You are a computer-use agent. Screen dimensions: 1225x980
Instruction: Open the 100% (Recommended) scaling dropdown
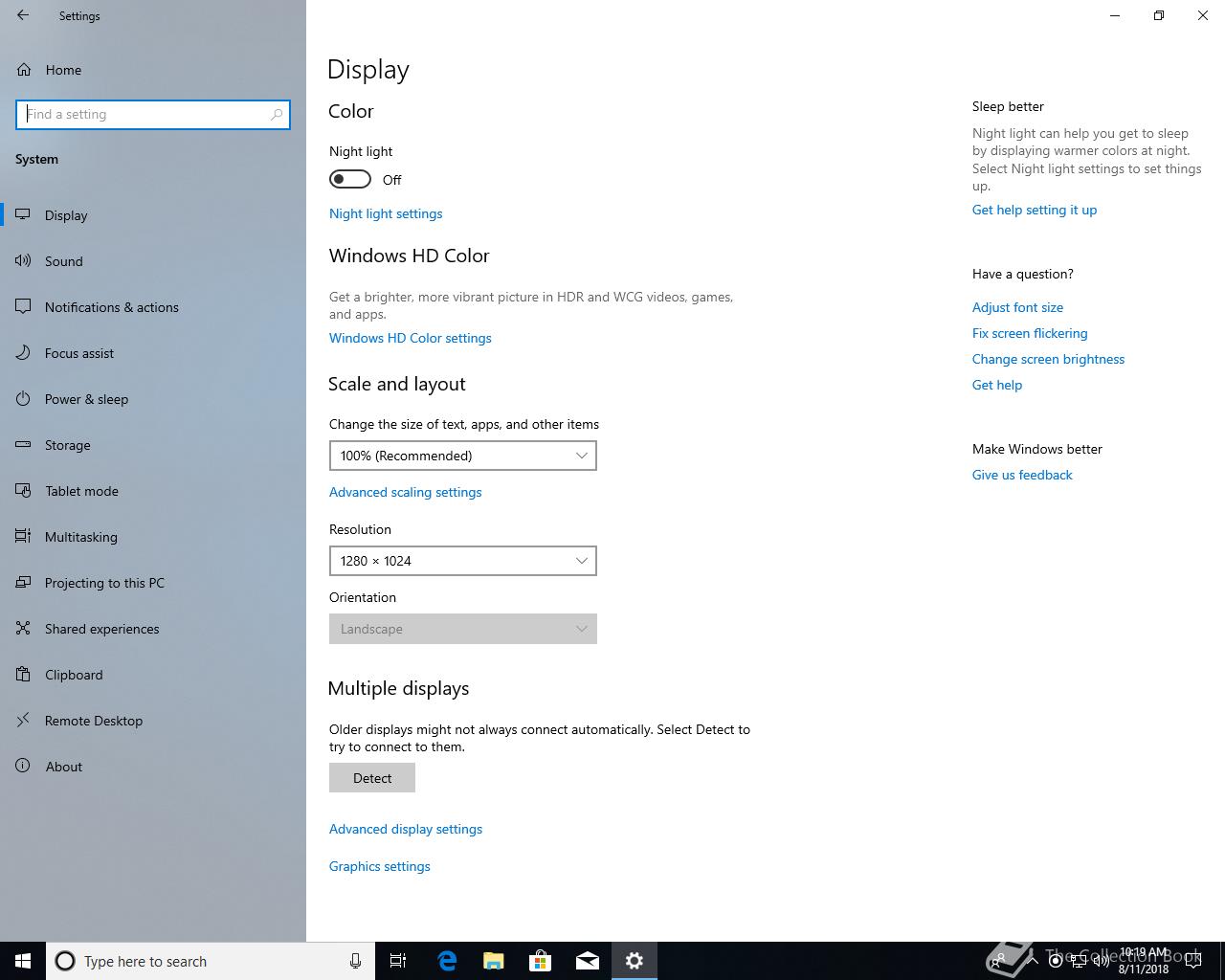(463, 456)
